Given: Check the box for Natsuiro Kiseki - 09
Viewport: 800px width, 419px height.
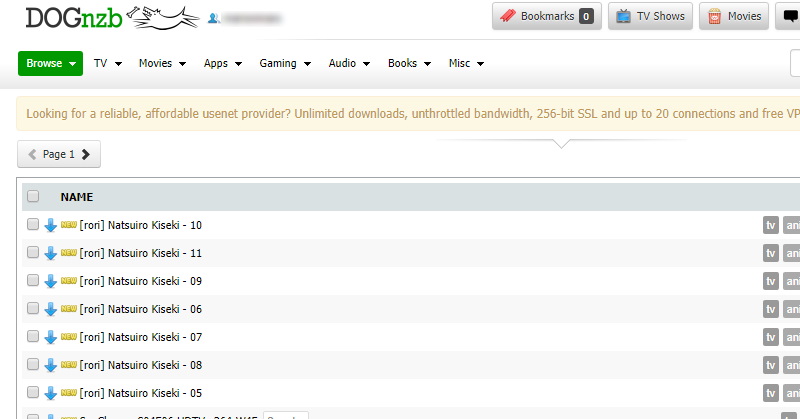Looking at the screenshot, I should coord(33,281).
